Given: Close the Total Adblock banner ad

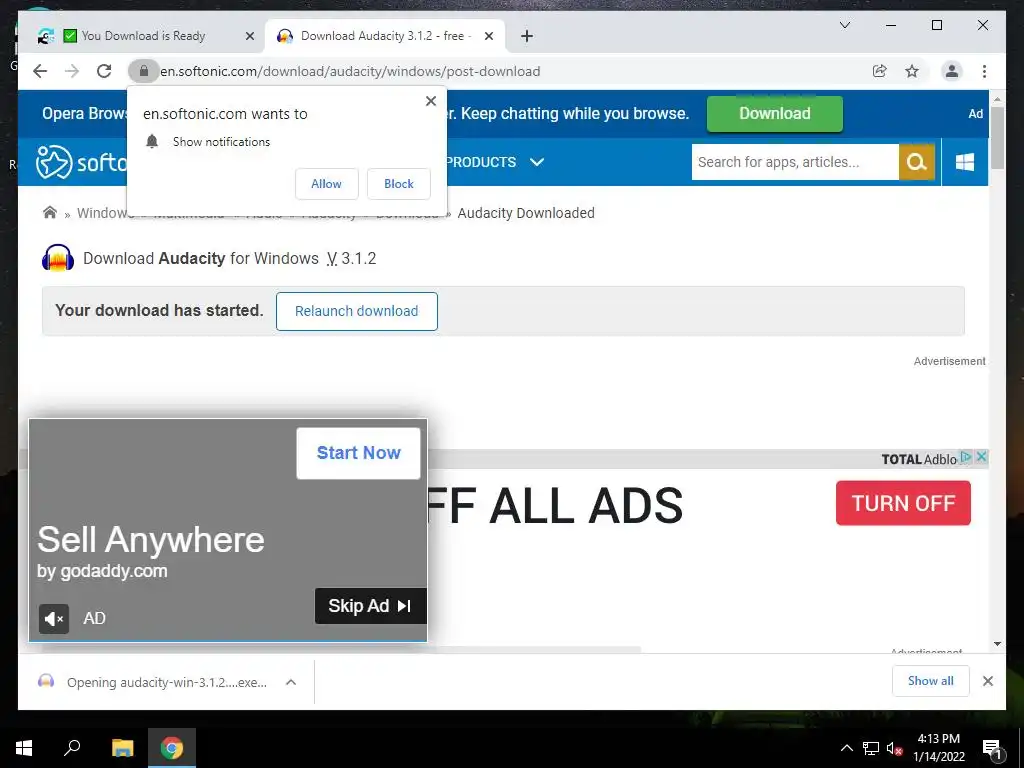Looking at the screenshot, I should pyautogui.click(x=980, y=457).
